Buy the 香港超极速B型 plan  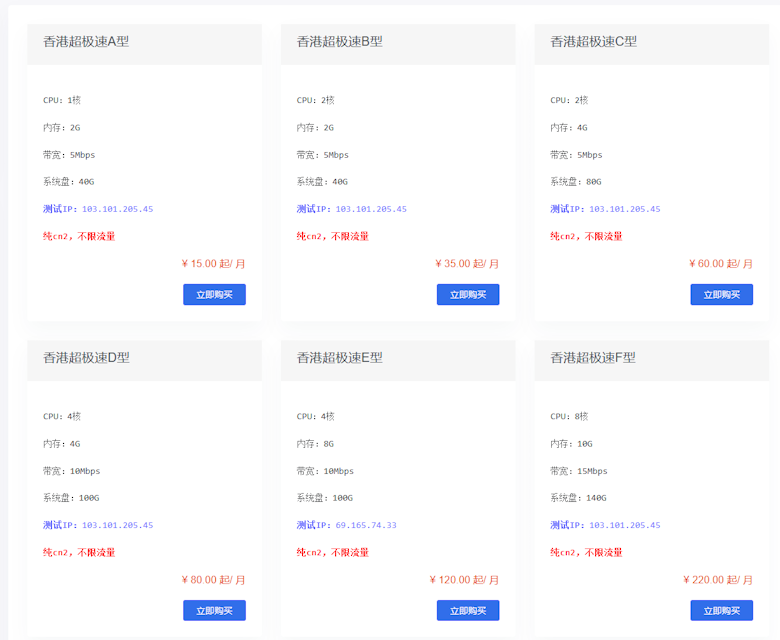coord(467,295)
